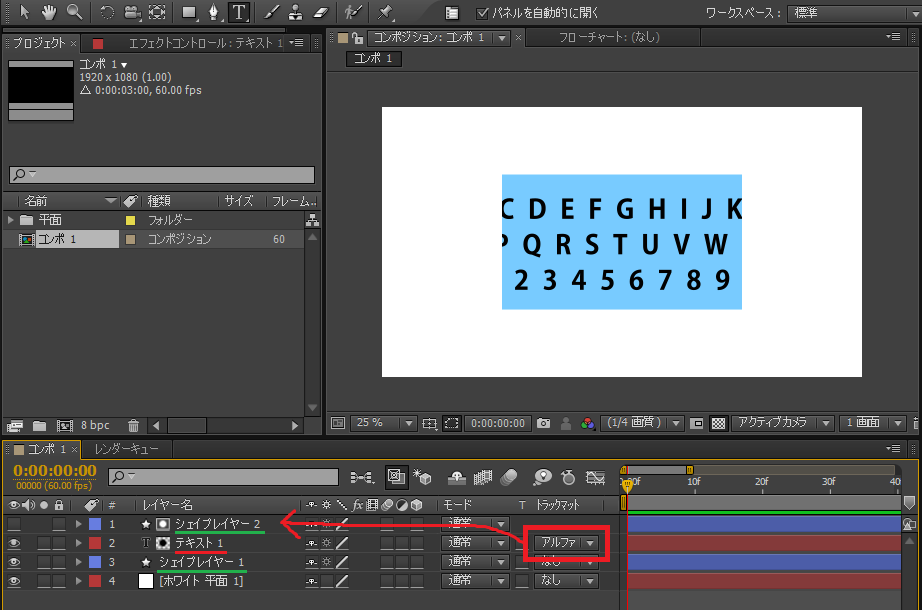922x610 pixels.
Task: Select the Eraser tool
Action: [320, 12]
